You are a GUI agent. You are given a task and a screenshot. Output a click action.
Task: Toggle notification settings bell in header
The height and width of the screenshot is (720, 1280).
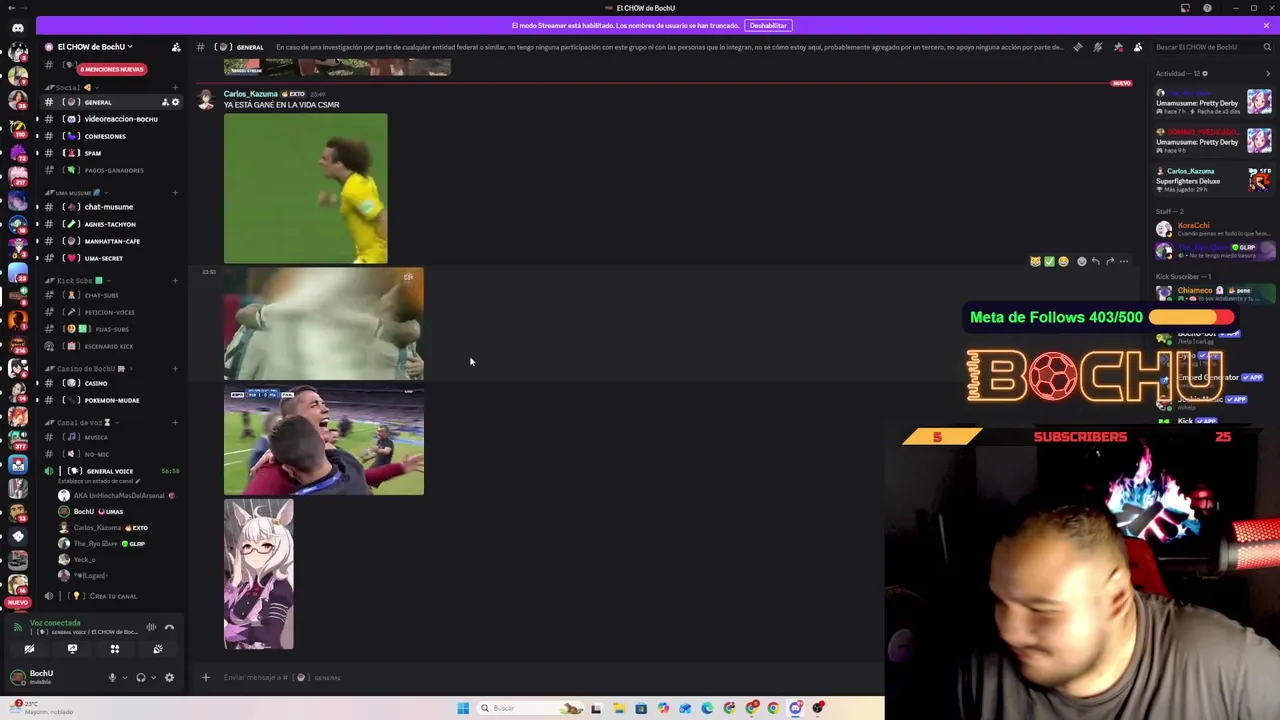pos(1097,47)
